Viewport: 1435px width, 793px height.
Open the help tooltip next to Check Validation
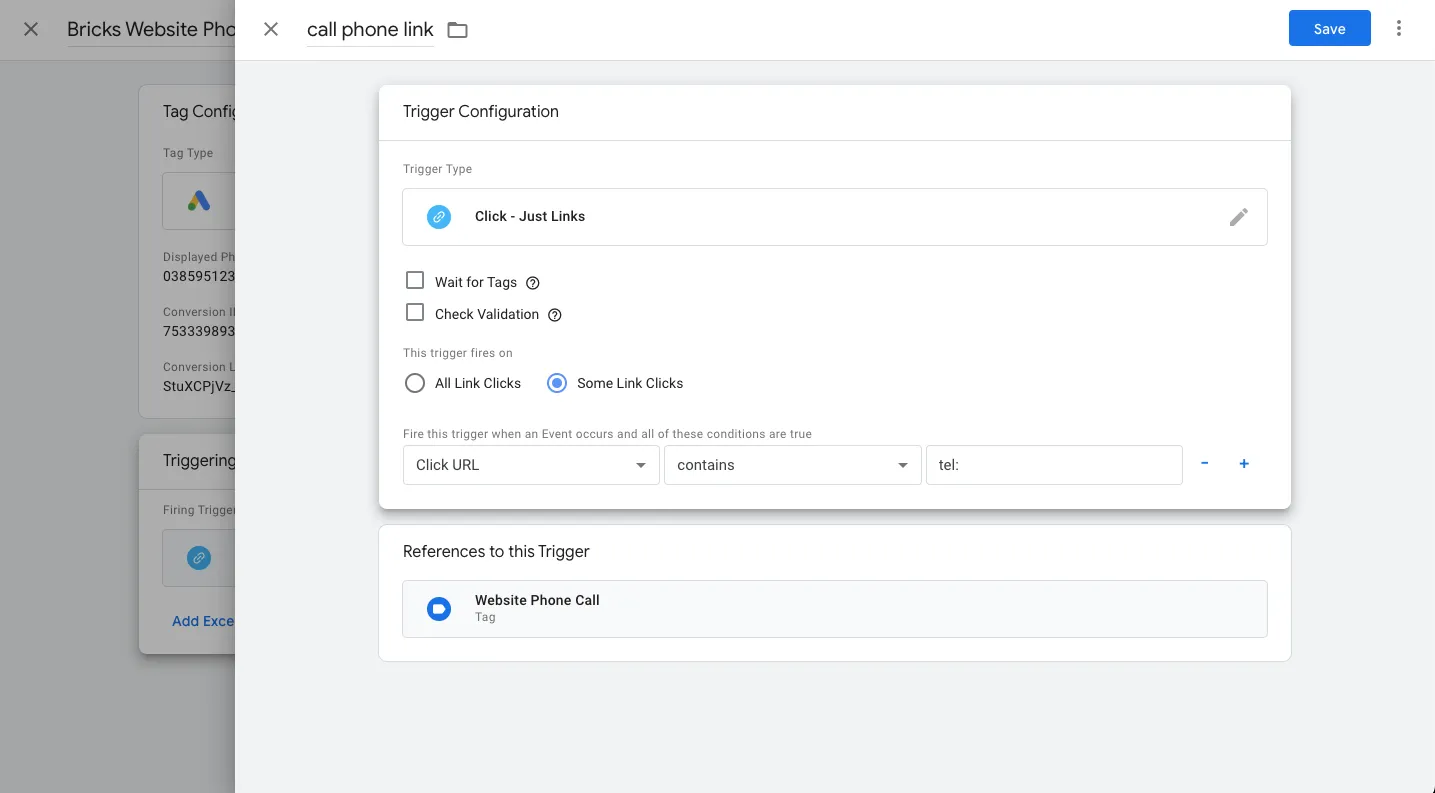click(555, 314)
